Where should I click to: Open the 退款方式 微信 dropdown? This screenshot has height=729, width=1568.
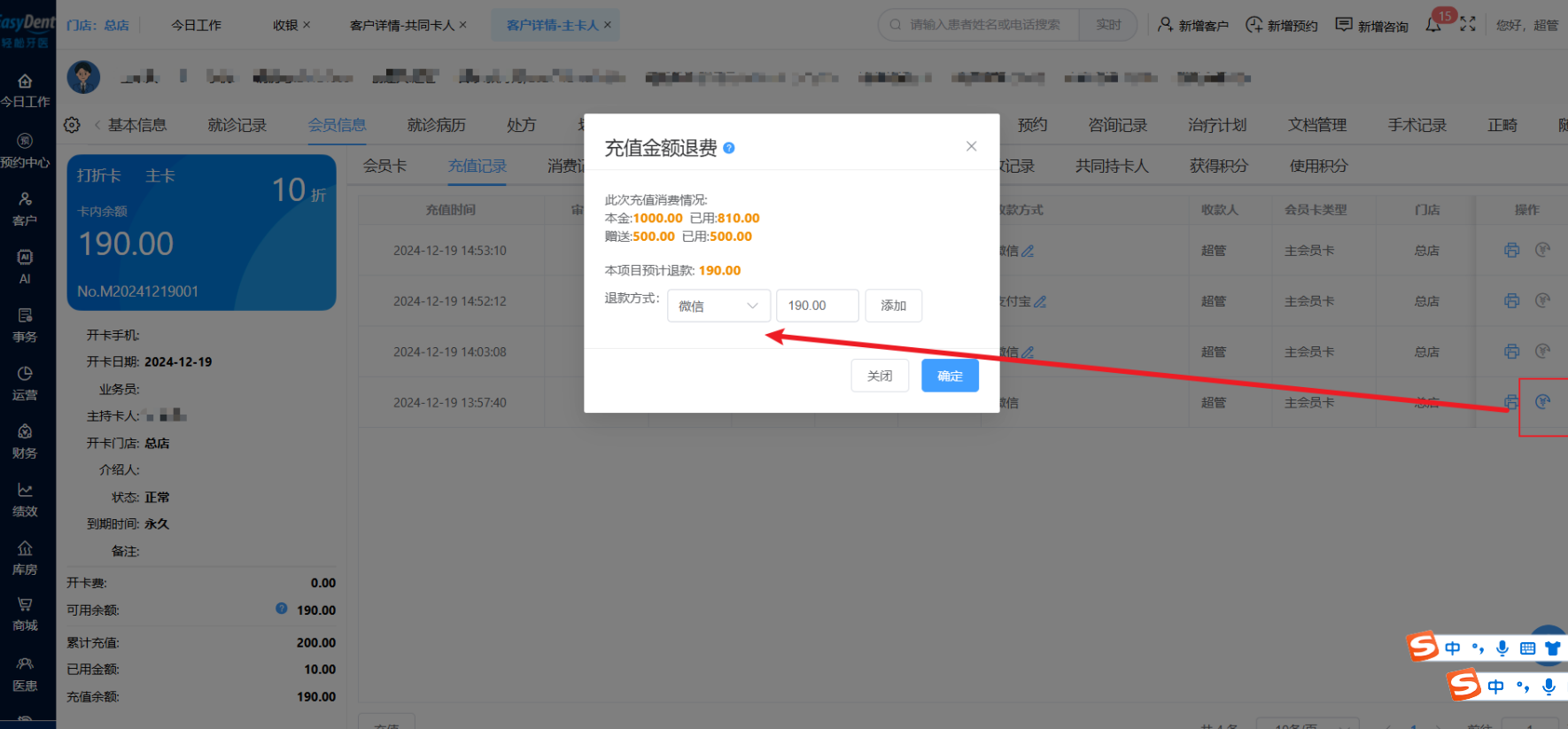tap(718, 306)
